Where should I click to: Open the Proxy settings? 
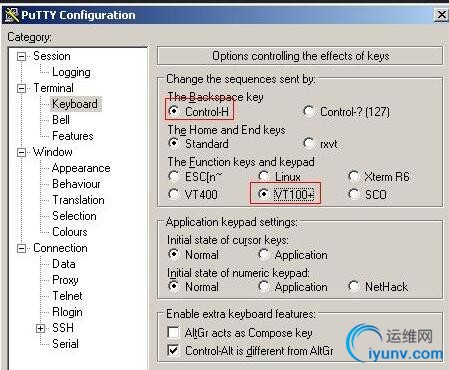pos(65,280)
